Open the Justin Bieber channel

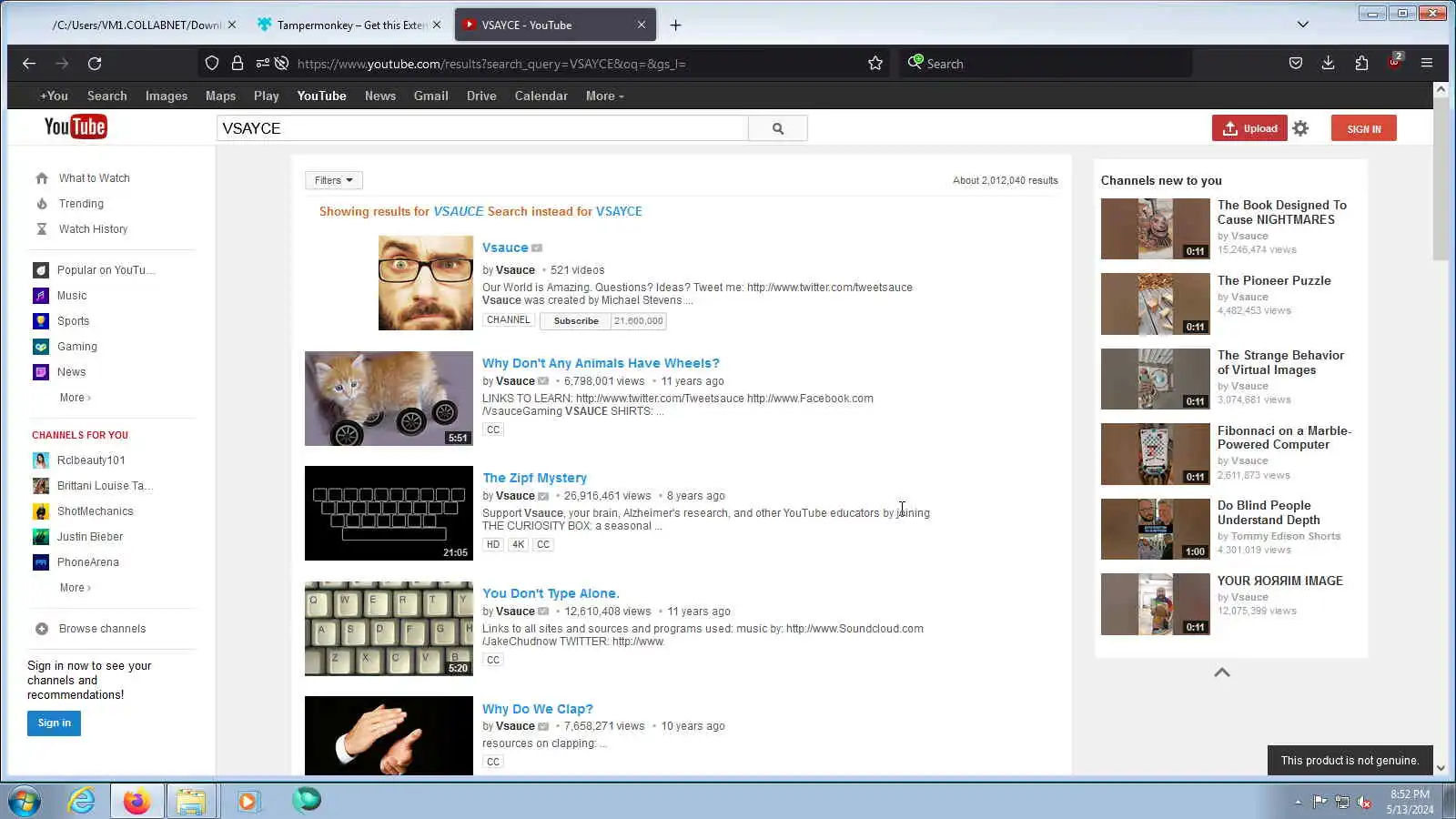[90, 537]
